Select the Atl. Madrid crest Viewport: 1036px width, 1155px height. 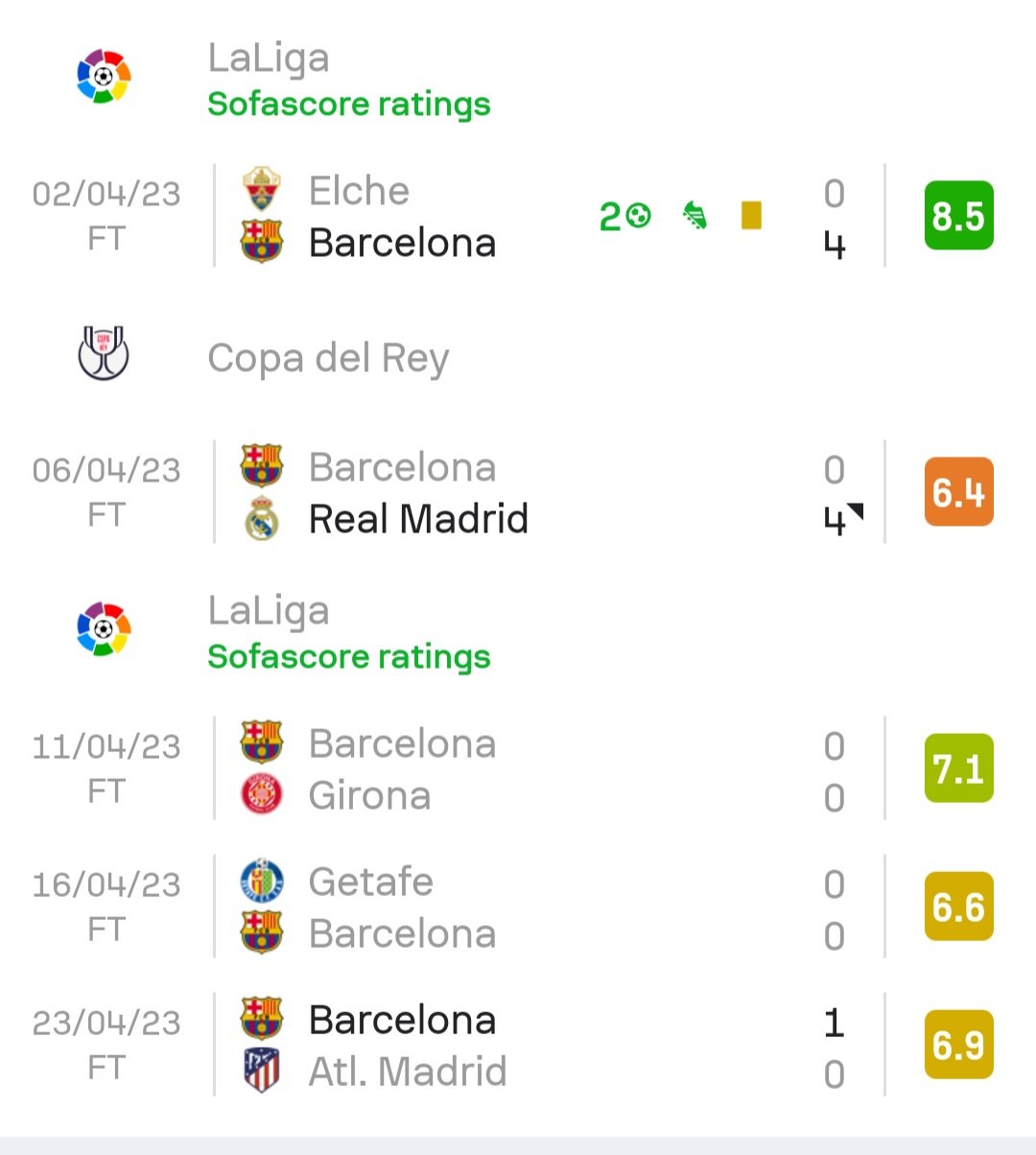(x=261, y=1071)
